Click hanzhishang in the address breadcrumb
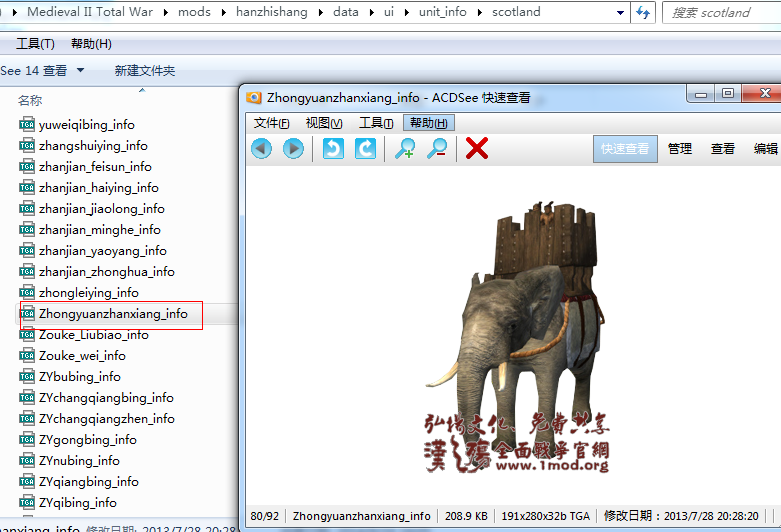781x532 pixels. (x=271, y=12)
